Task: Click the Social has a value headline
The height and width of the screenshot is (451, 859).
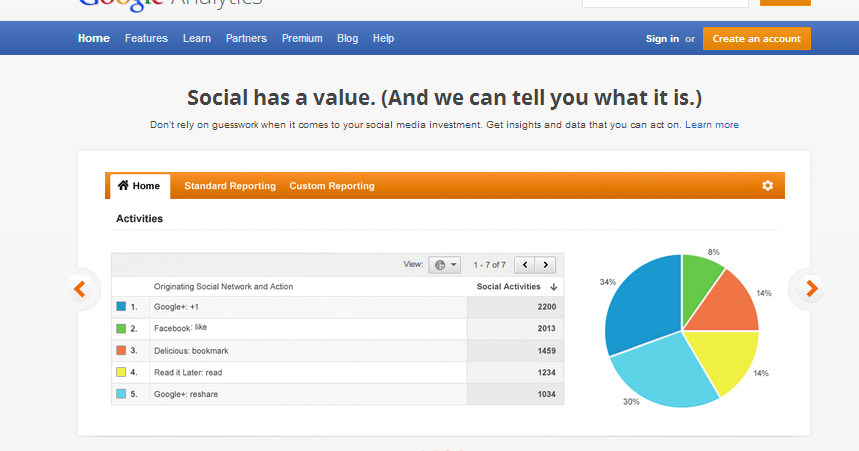Action: [x=444, y=98]
